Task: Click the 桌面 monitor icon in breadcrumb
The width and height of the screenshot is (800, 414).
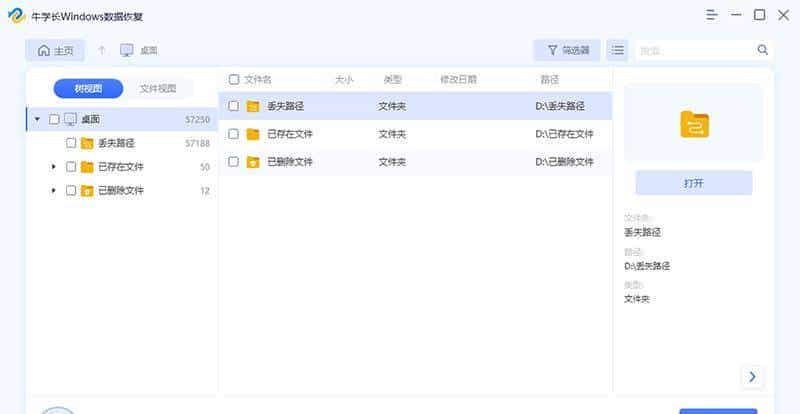Action: [x=127, y=50]
